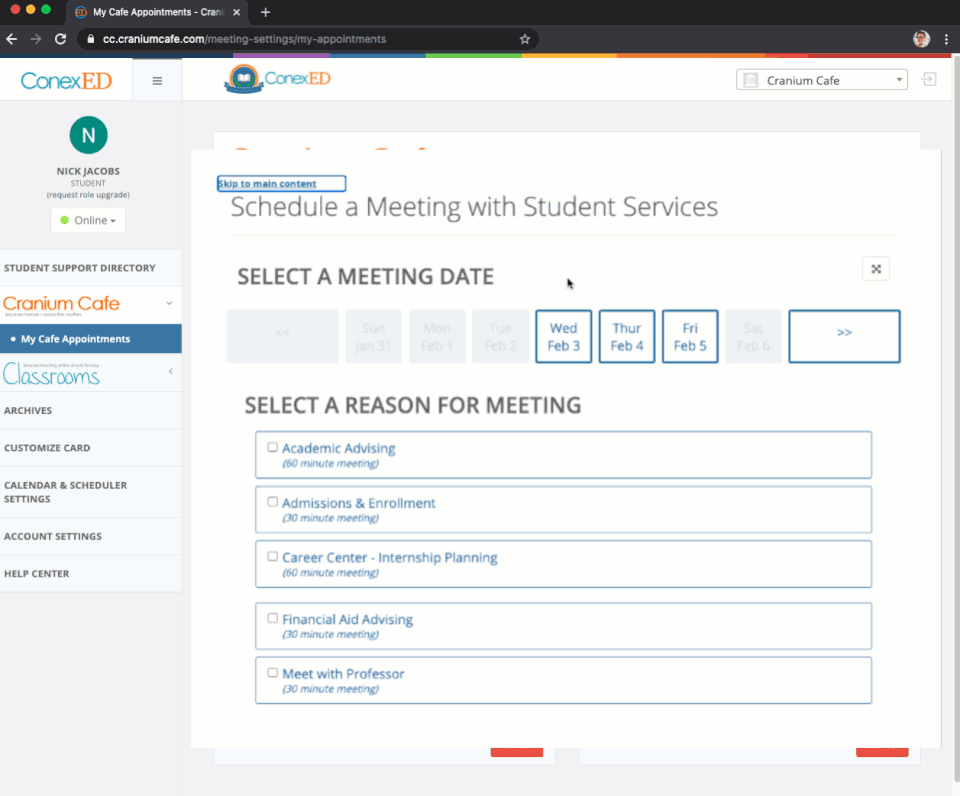Click the N user avatar circle
This screenshot has height=796, width=960.
(89, 135)
